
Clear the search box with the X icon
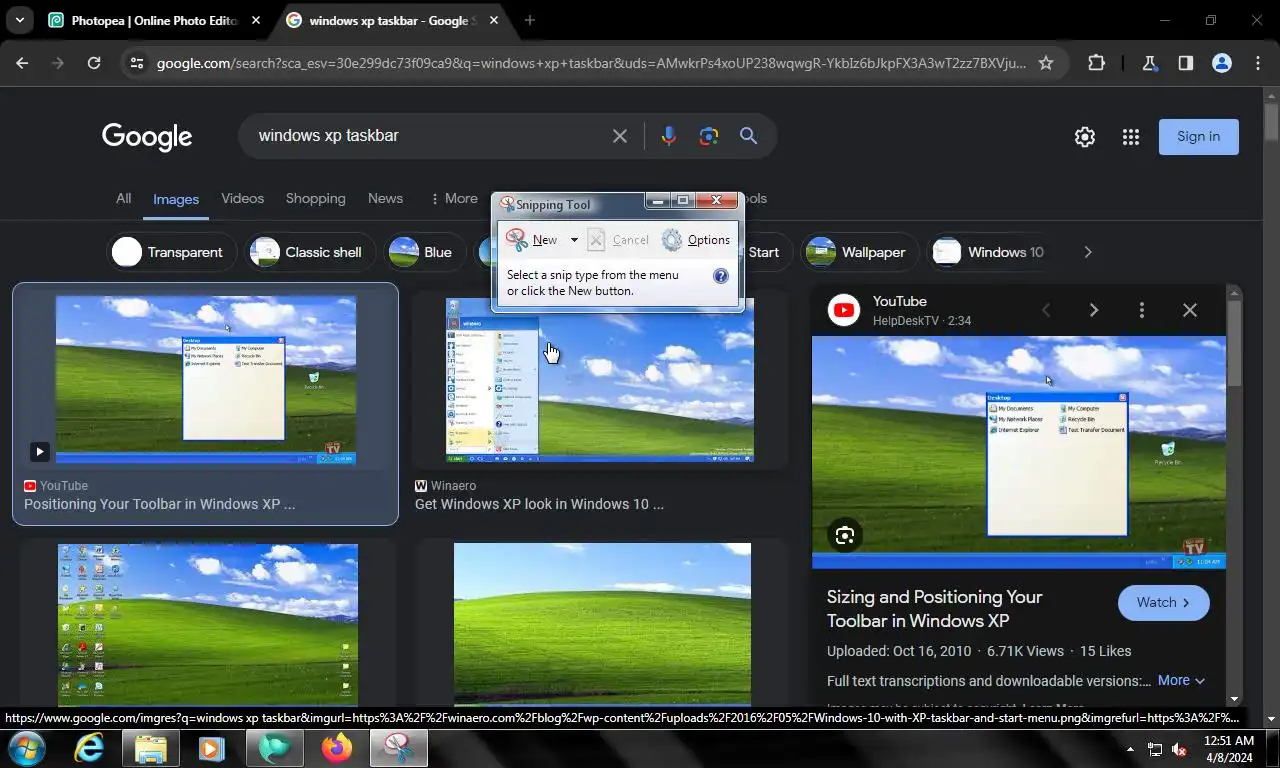click(620, 136)
